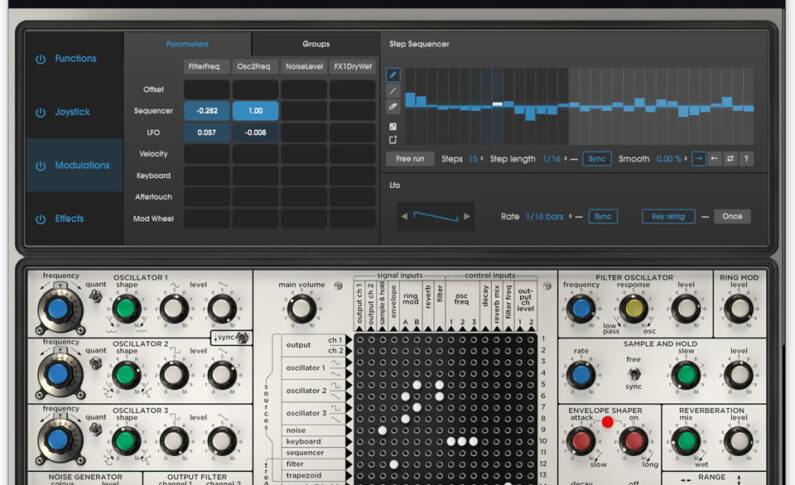795x485 pixels.
Task: Select LFO cell showing -0.008
Action: [x=255, y=133]
